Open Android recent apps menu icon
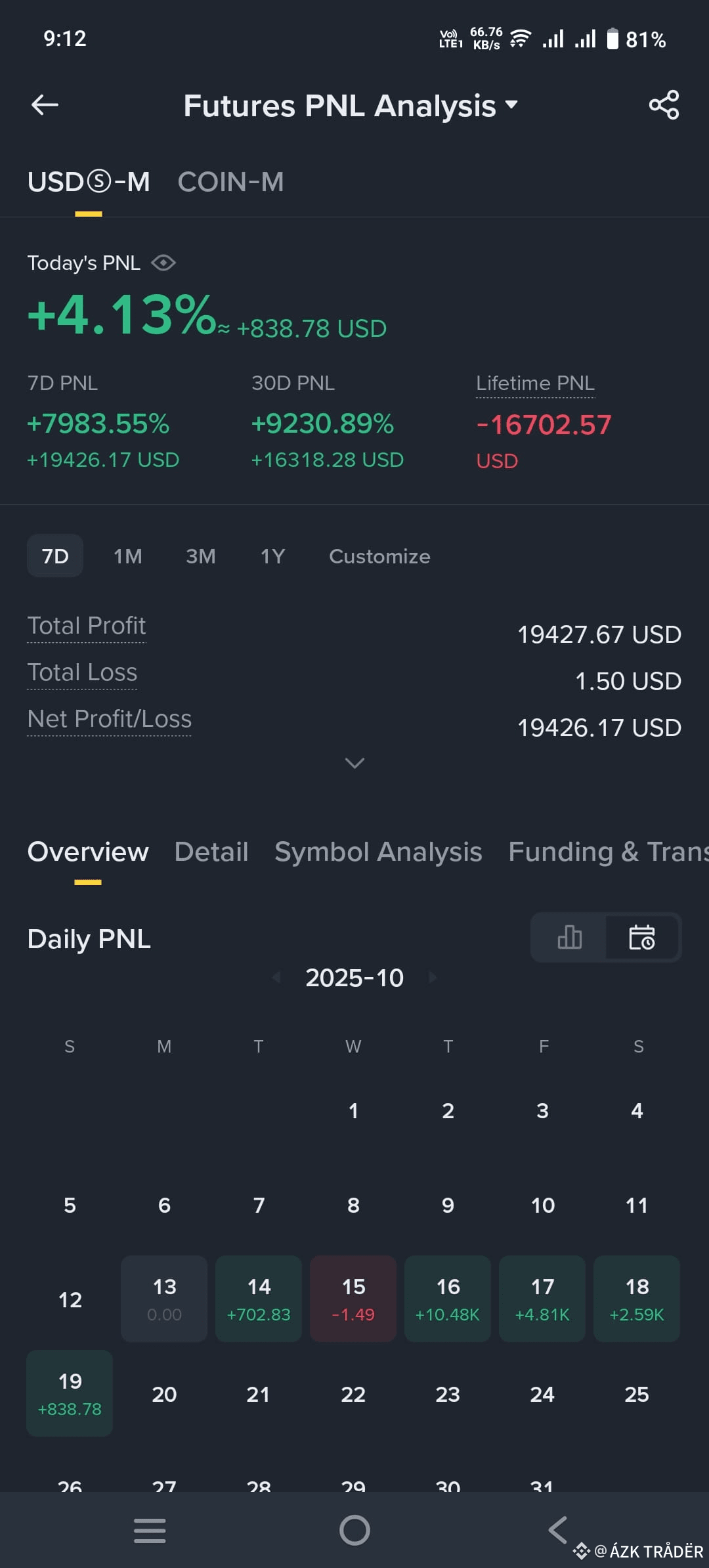 point(150,1531)
